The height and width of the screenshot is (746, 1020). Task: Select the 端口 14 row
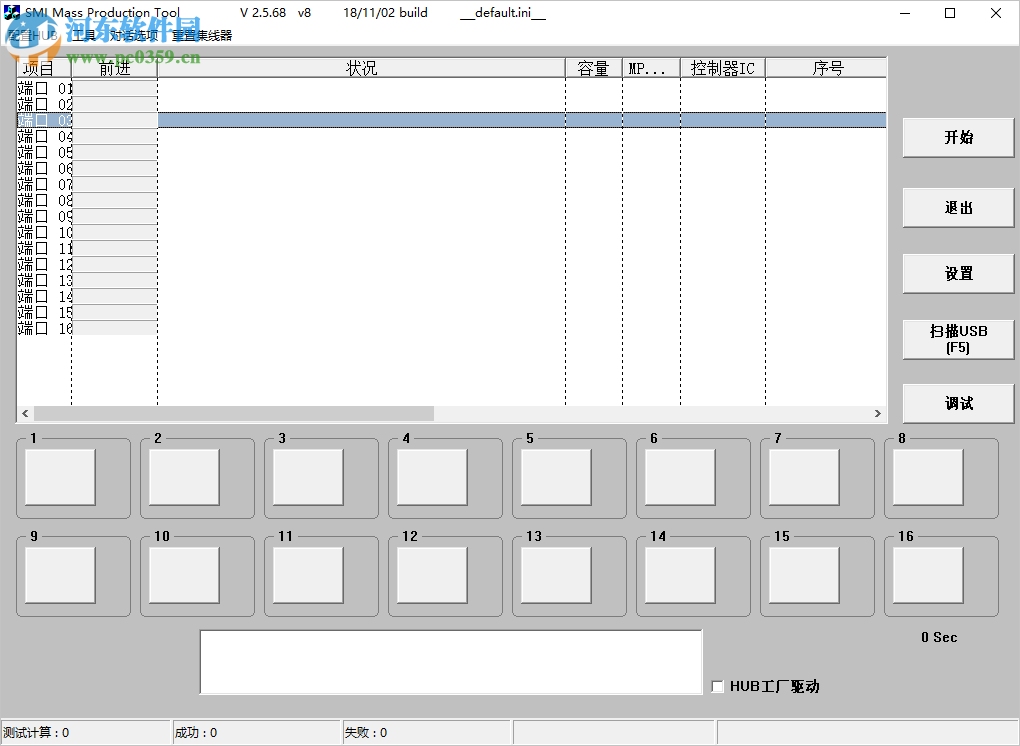click(x=451, y=296)
